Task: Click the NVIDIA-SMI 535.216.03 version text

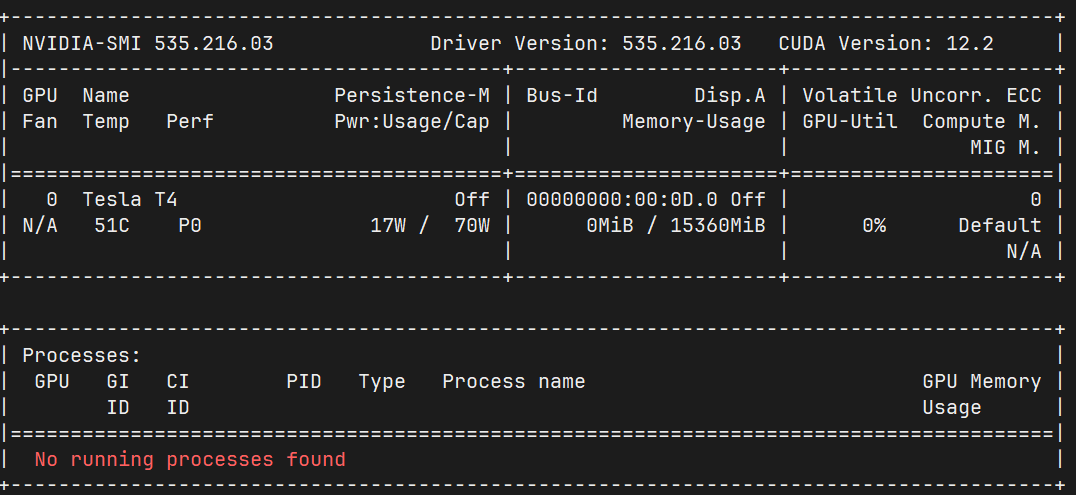Action: 148,44
